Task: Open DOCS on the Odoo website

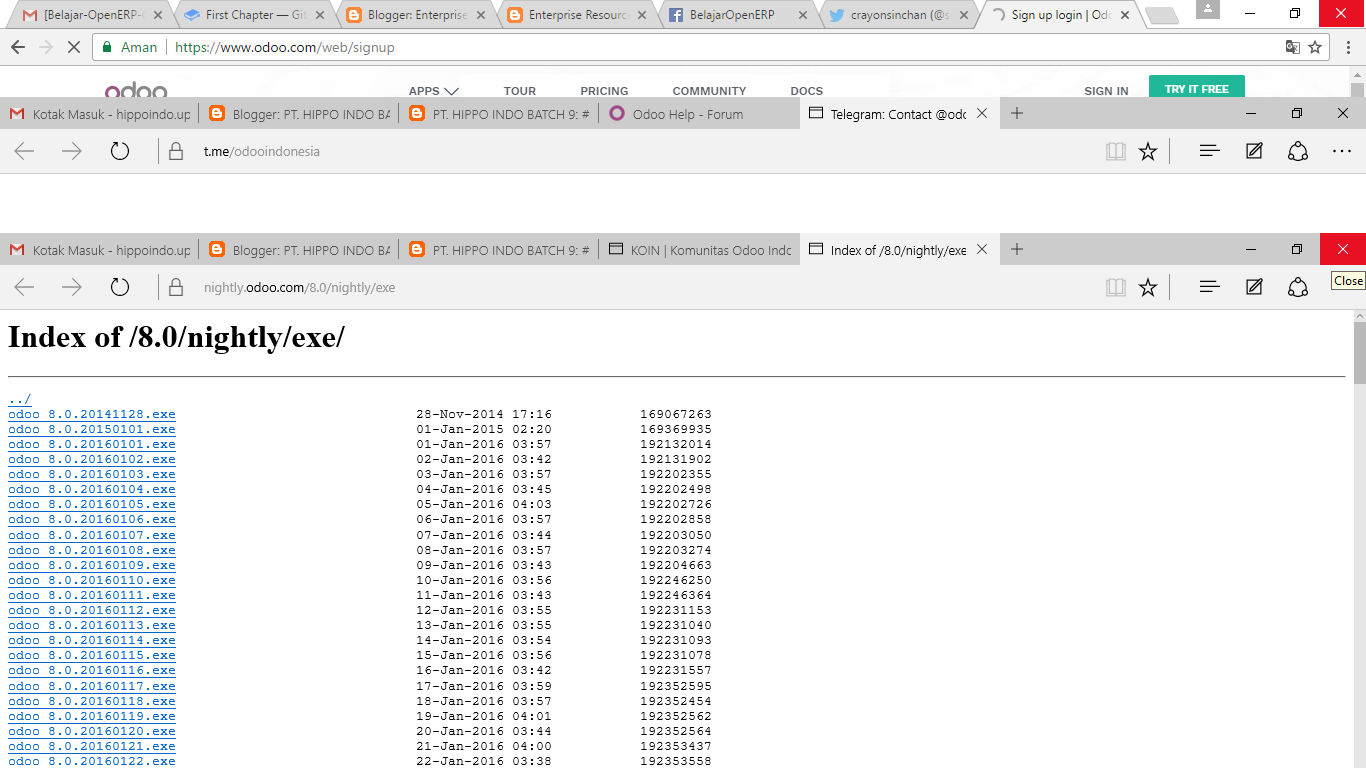Action: tap(807, 91)
